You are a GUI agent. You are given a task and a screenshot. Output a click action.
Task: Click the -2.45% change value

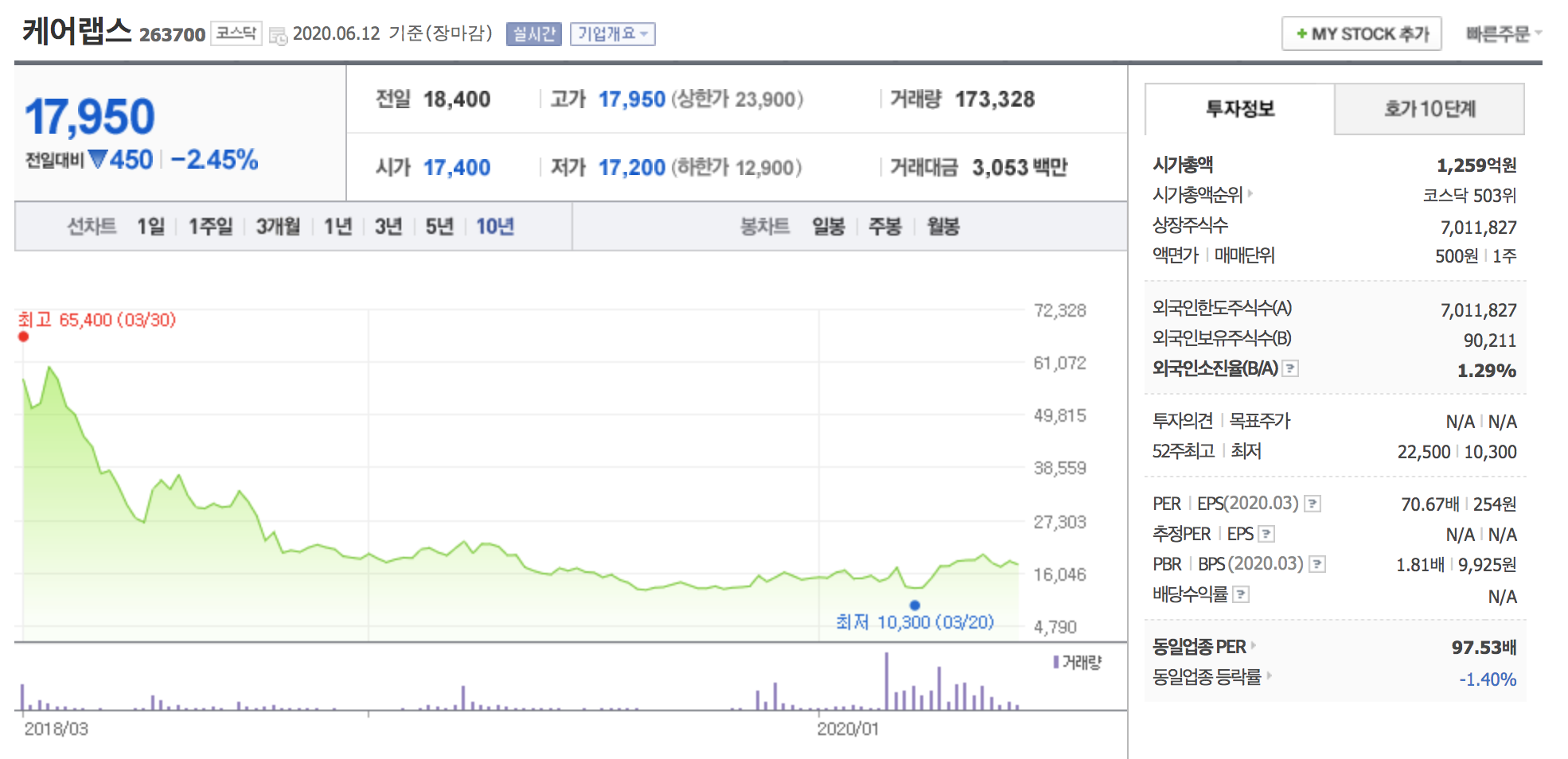pyautogui.click(x=214, y=160)
